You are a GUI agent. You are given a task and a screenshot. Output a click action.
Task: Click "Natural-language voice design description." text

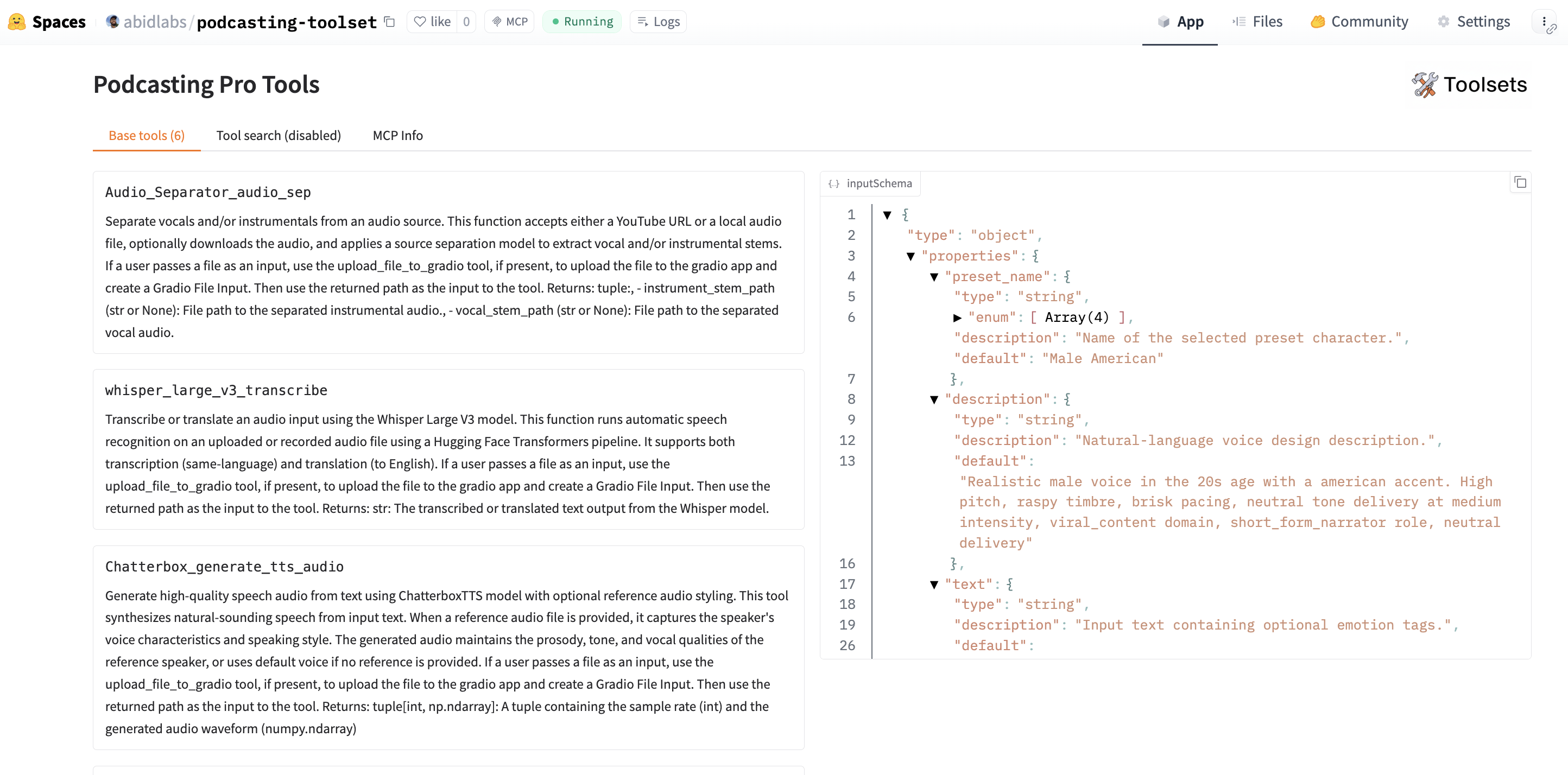(1255, 441)
